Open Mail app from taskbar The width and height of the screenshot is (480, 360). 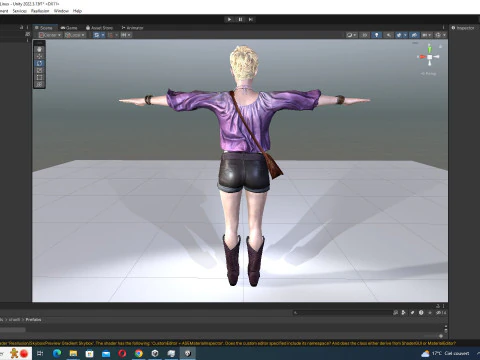click(x=106, y=353)
